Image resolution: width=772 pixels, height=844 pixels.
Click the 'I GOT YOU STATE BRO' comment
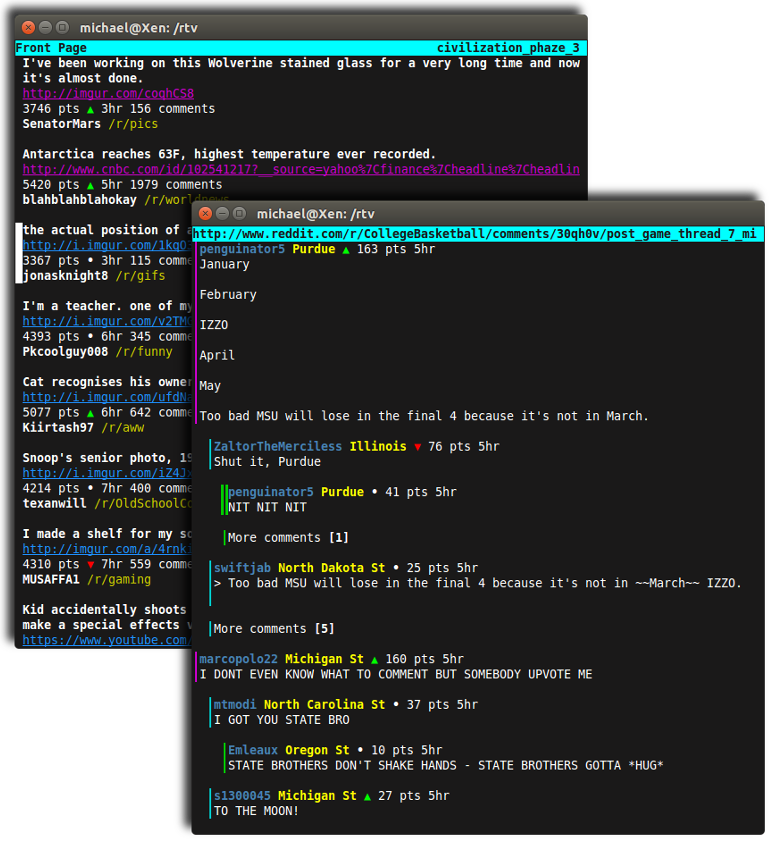[282, 720]
